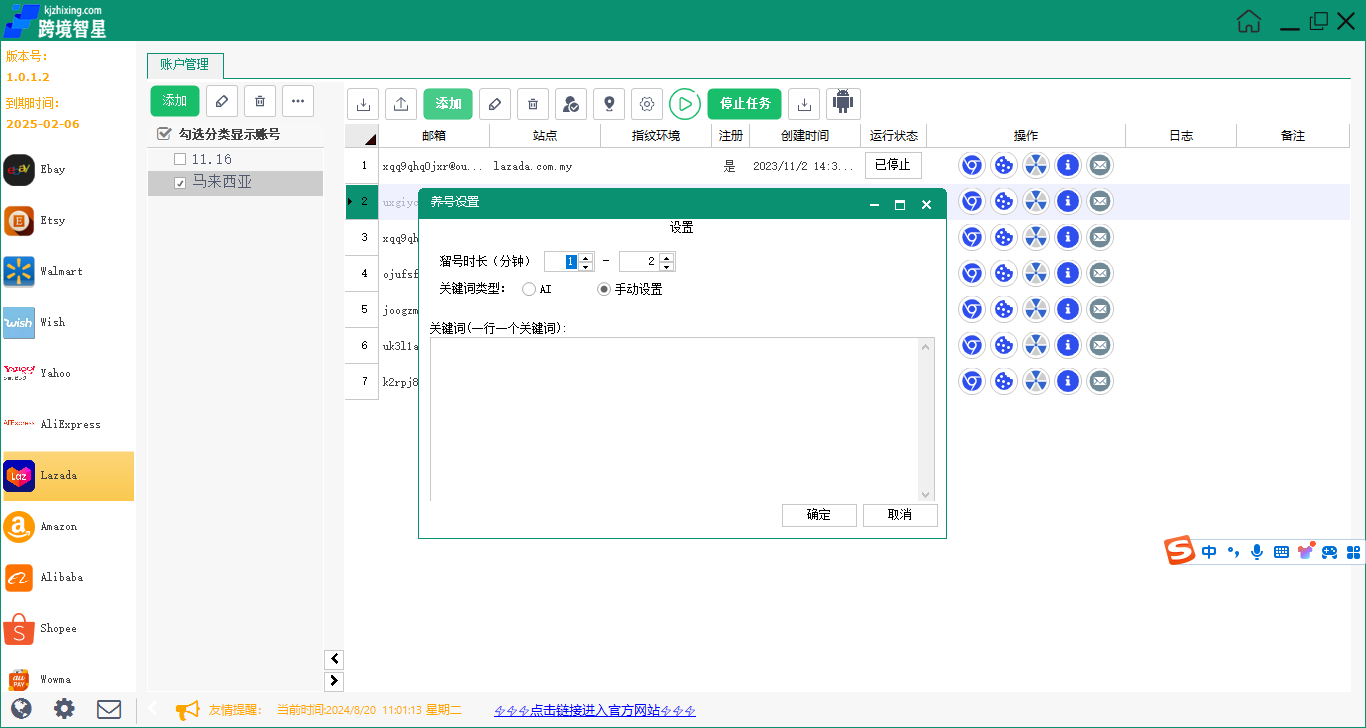
Task: Focus the 关键词 text area
Action: tap(675, 419)
